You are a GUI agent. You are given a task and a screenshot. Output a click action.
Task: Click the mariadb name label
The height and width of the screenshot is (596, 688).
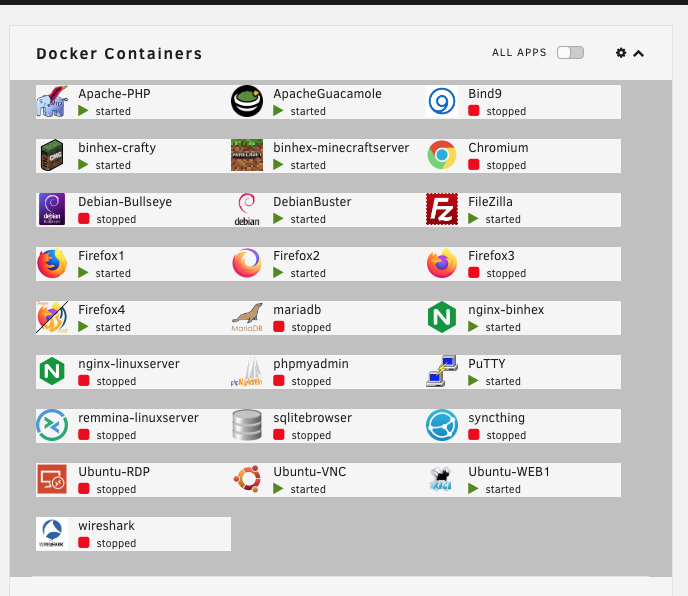[x=297, y=310]
